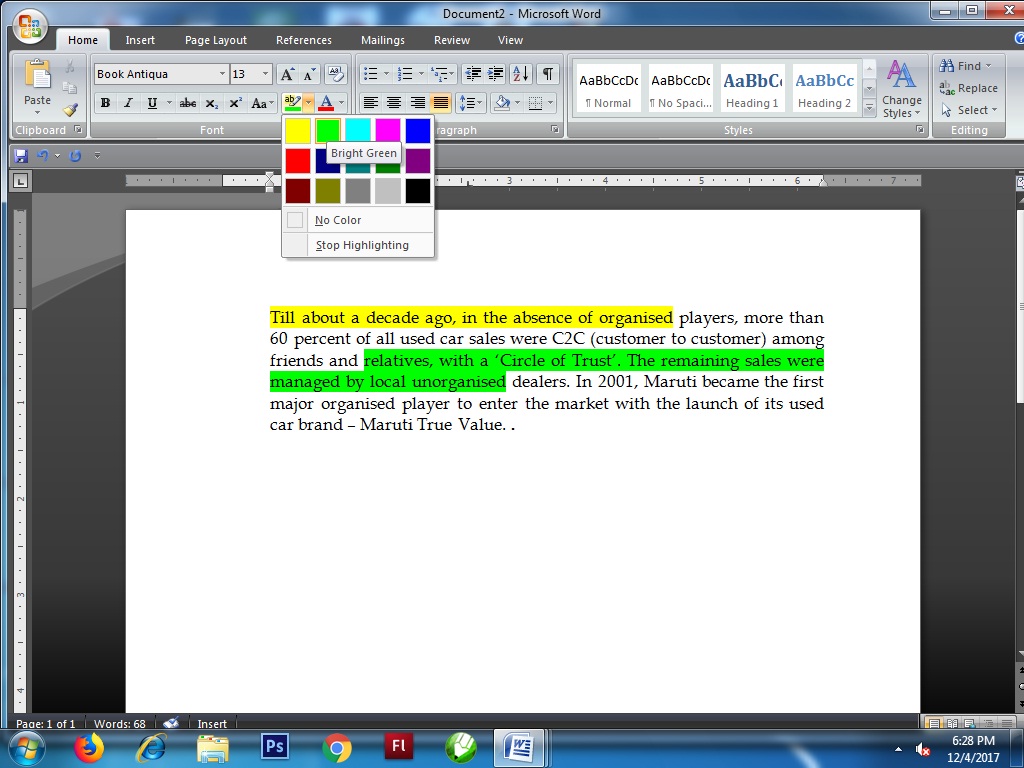
Task: Click increase indent icon
Action: click(x=496, y=74)
